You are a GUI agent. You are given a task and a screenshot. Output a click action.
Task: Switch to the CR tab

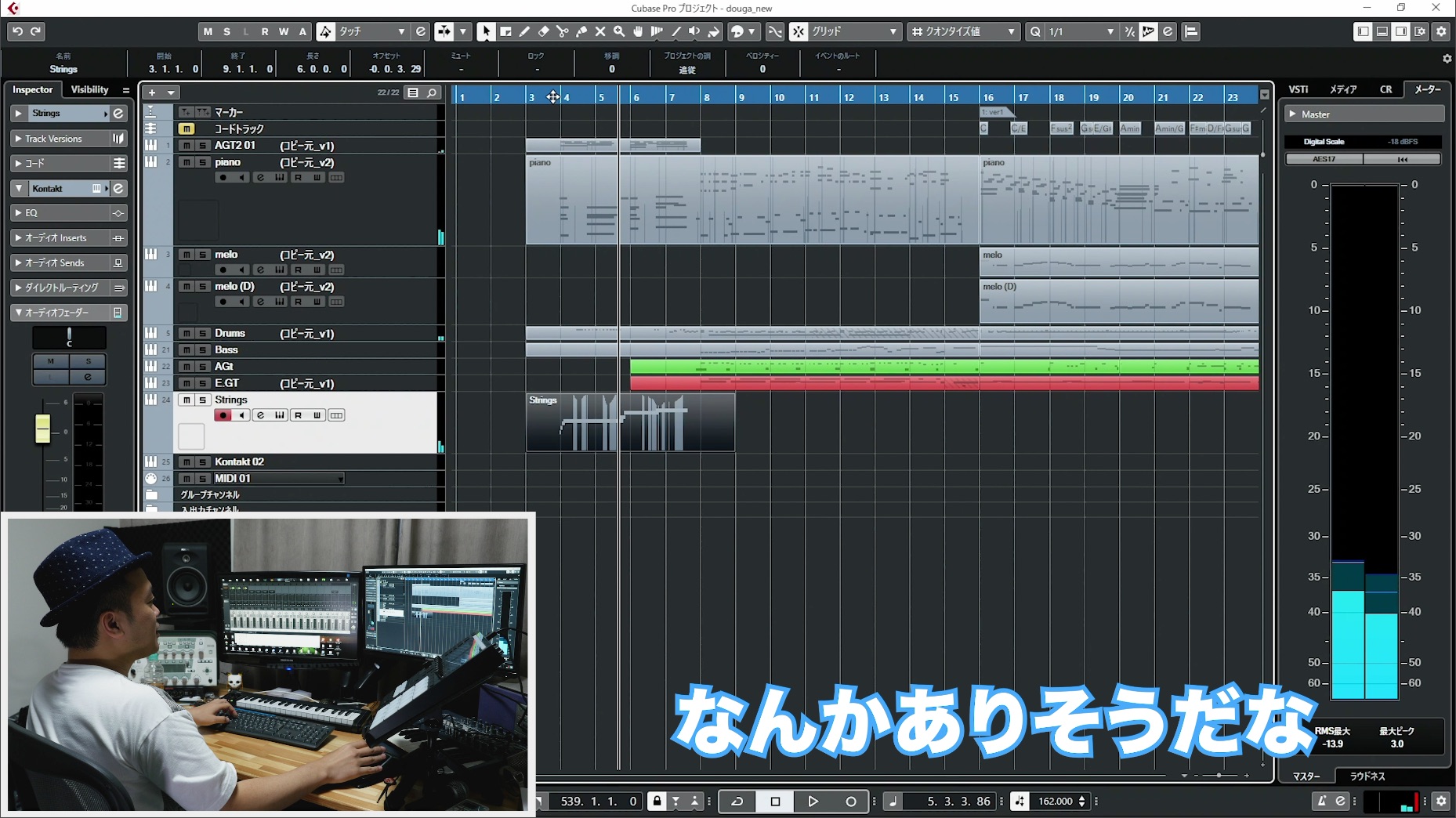point(1386,89)
